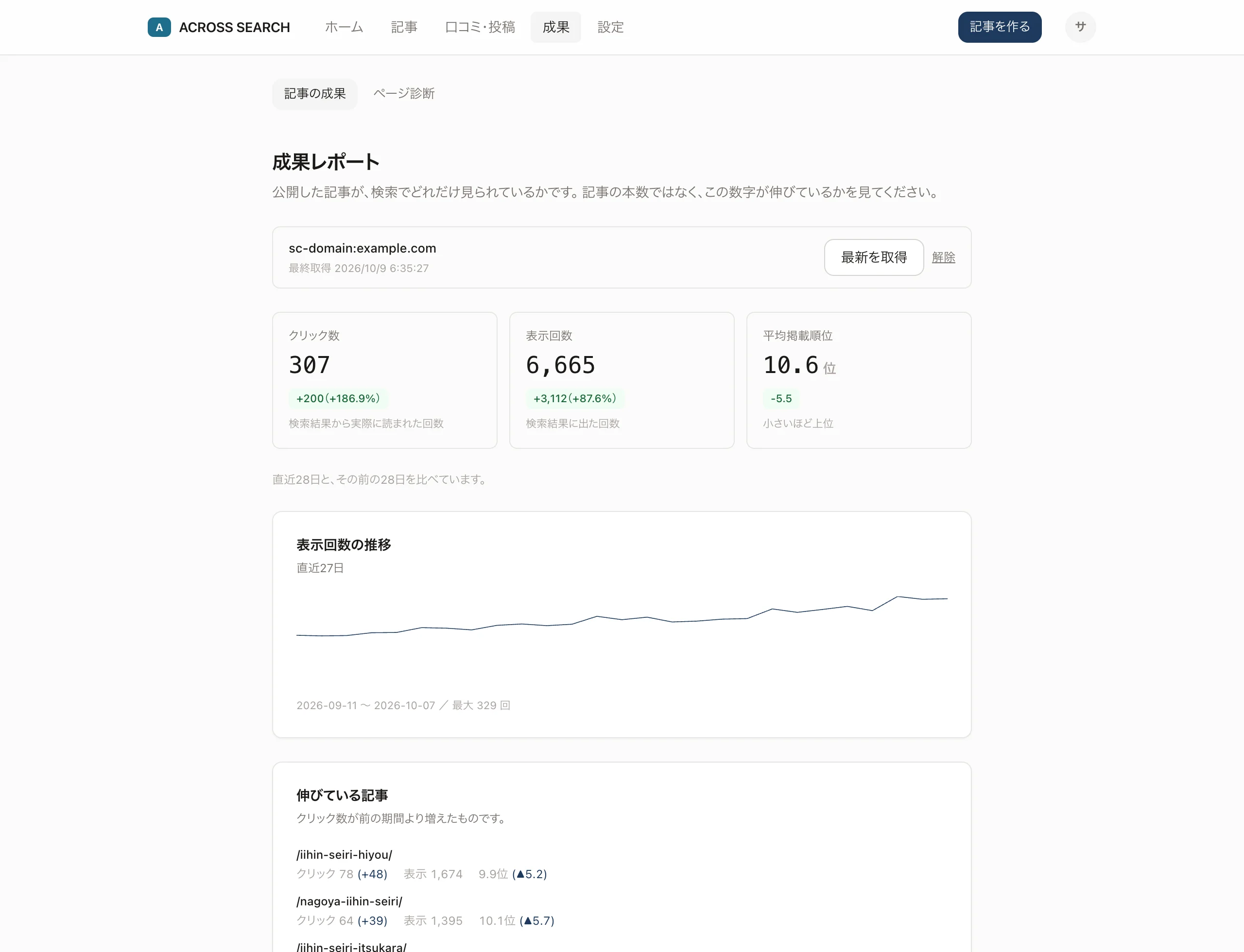Click the 表示回数の推移 chart heading

(x=344, y=544)
